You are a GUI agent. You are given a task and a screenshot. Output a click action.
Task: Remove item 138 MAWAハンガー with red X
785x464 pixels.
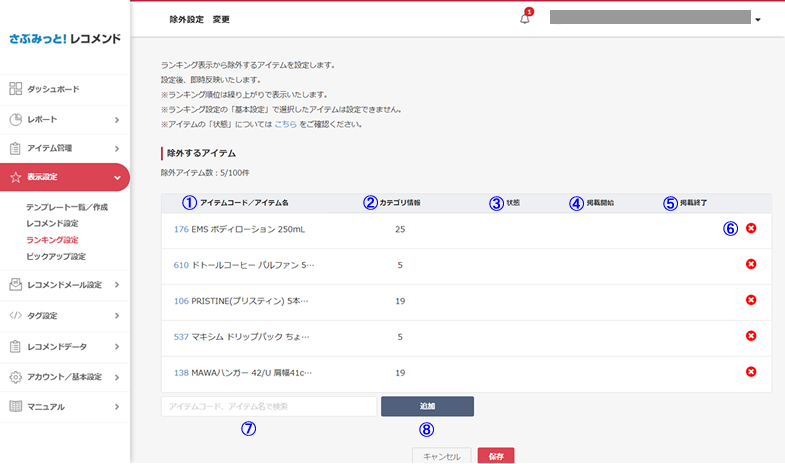click(751, 372)
